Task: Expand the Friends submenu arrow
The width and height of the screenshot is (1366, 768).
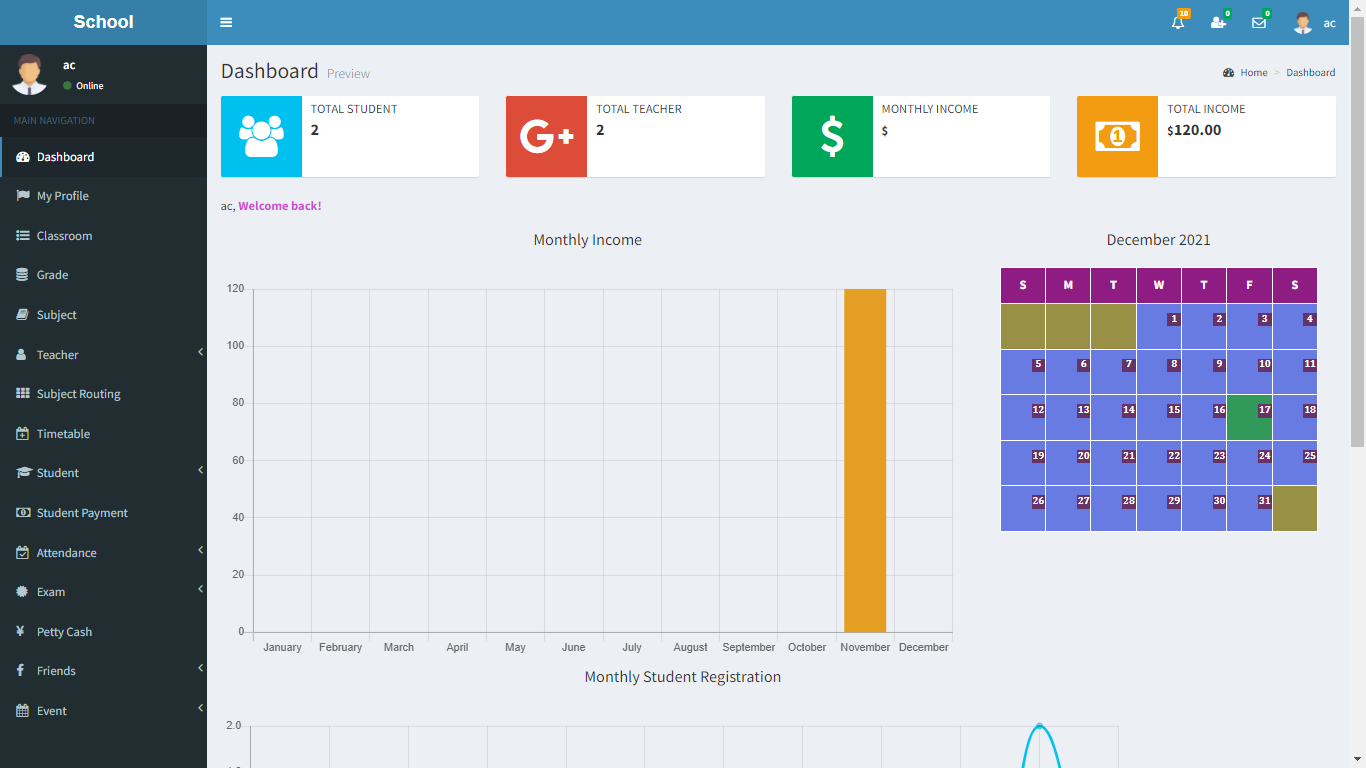Action: 200,668
